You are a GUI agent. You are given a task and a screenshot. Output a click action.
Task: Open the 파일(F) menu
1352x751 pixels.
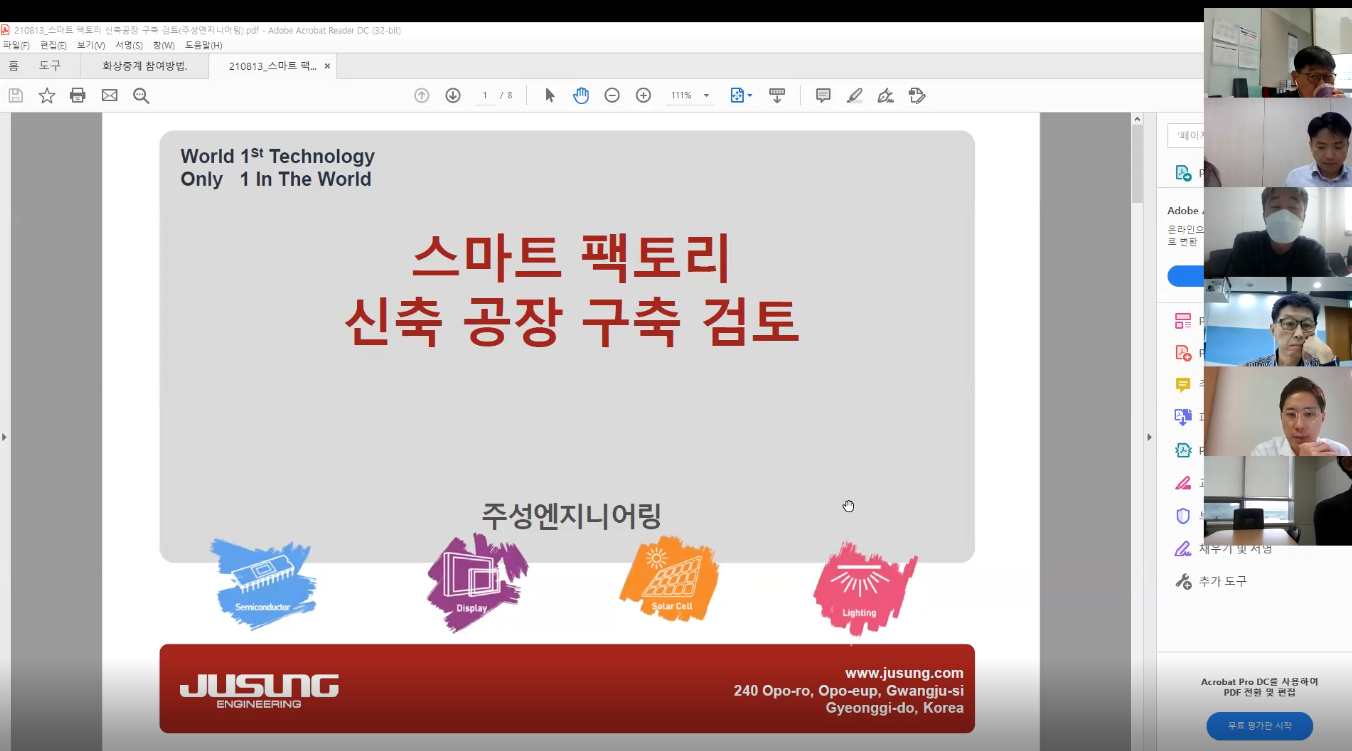tap(16, 45)
